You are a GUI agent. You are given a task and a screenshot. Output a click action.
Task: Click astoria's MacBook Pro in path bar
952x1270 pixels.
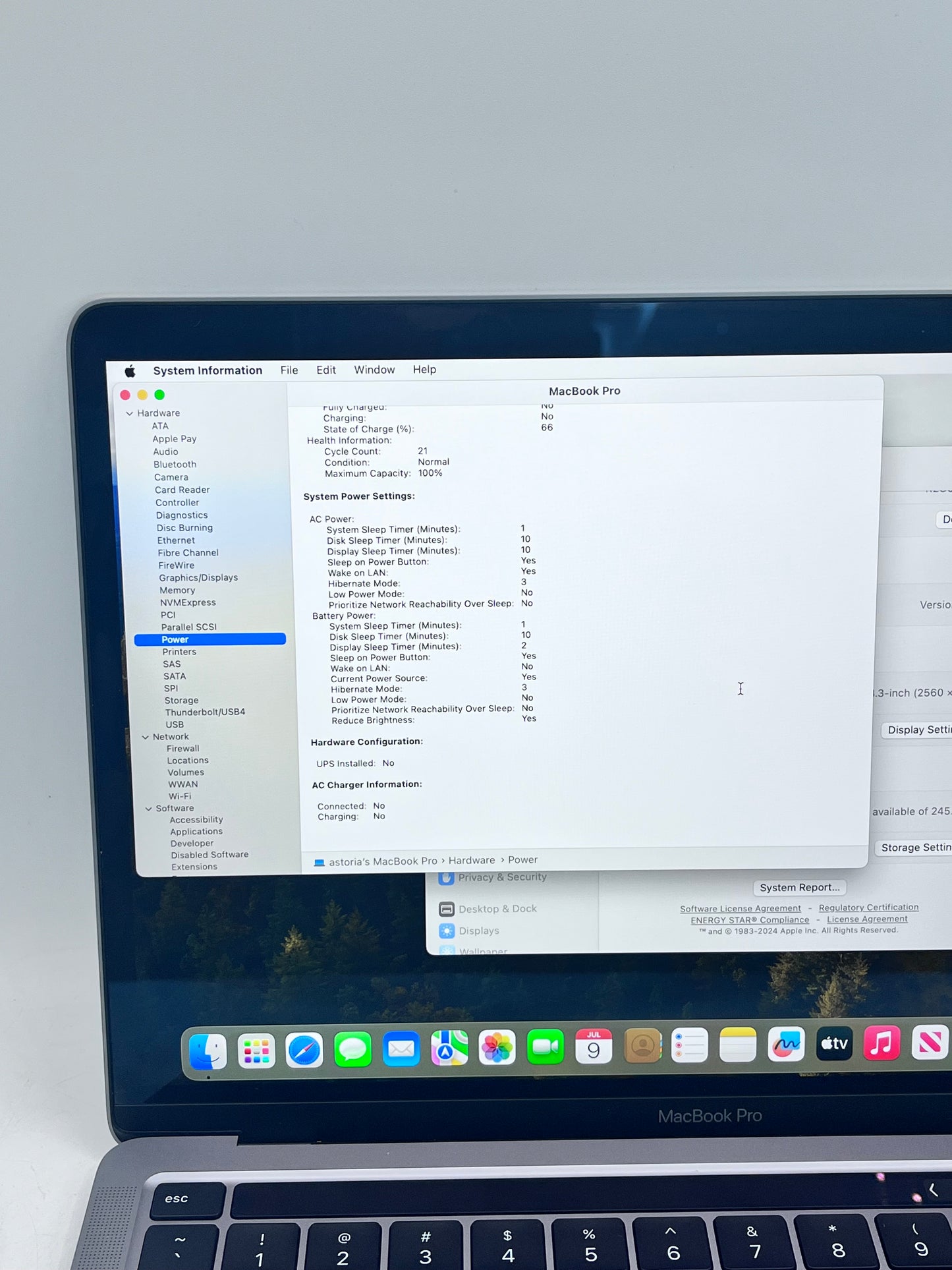383,862
